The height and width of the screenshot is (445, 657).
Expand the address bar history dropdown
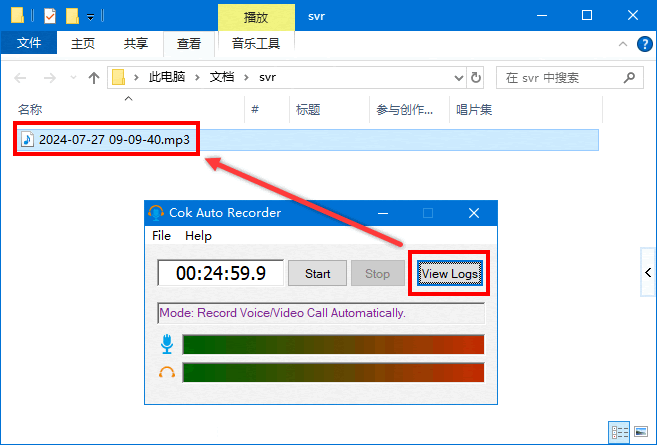tap(457, 77)
